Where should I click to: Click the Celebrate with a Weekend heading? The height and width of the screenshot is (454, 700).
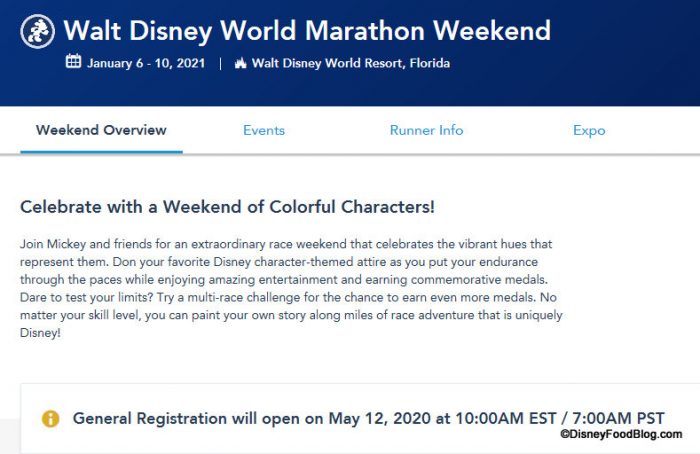point(227,208)
